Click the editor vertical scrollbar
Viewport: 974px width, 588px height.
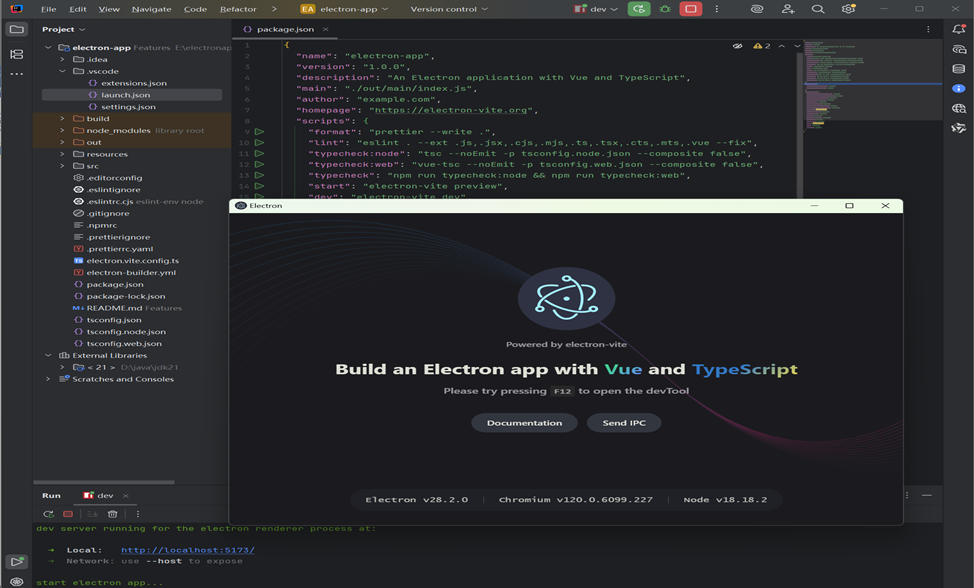[x=799, y=124]
